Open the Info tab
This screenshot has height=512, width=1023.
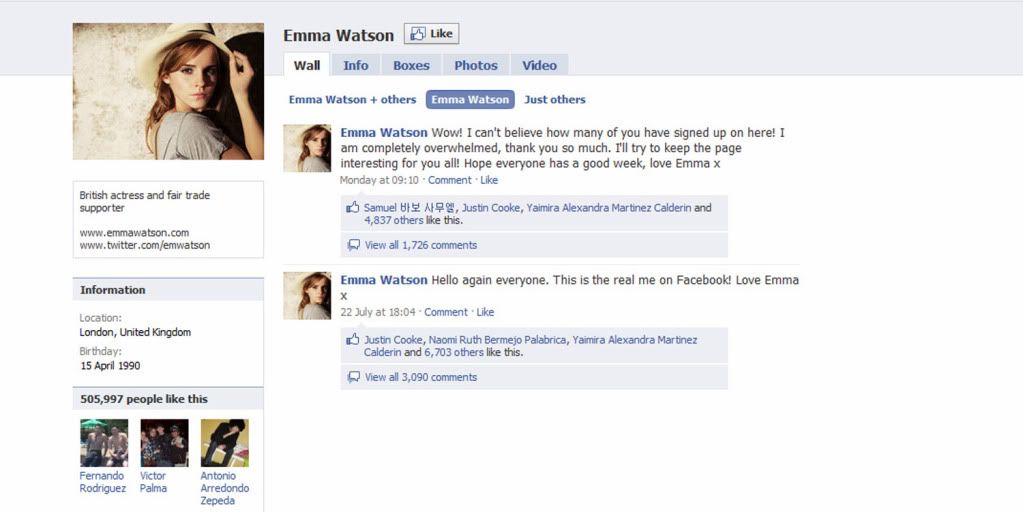tap(356, 65)
